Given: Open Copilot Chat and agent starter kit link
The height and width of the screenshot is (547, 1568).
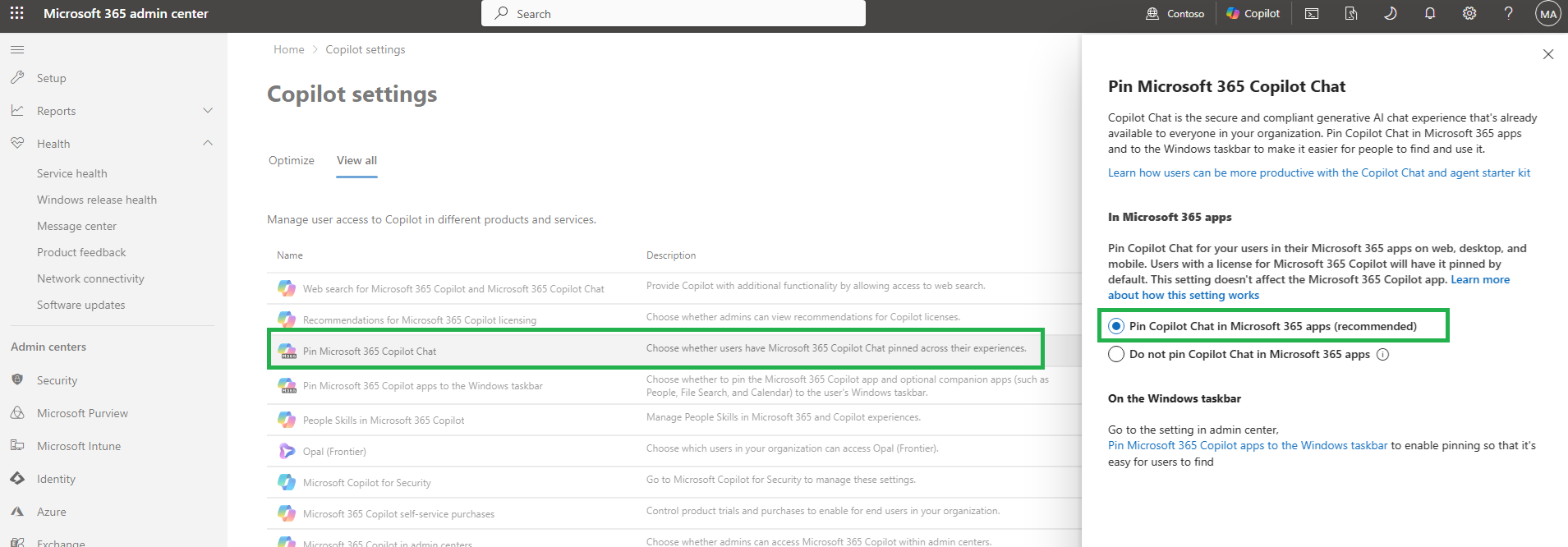Looking at the screenshot, I should pyautogui.click(x=1319, y=172).
